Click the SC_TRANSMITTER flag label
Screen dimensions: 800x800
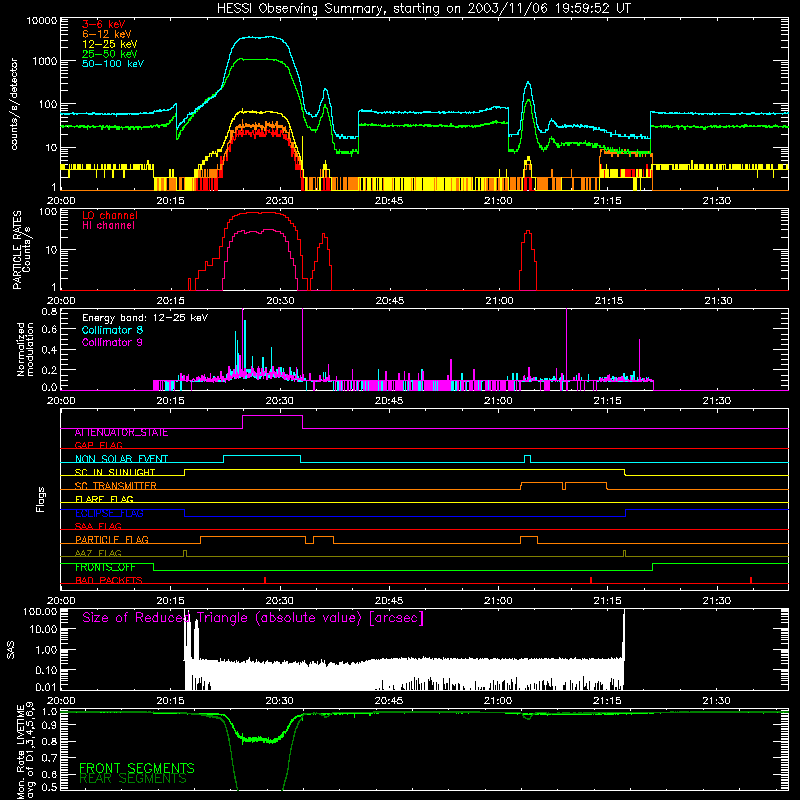116,486
